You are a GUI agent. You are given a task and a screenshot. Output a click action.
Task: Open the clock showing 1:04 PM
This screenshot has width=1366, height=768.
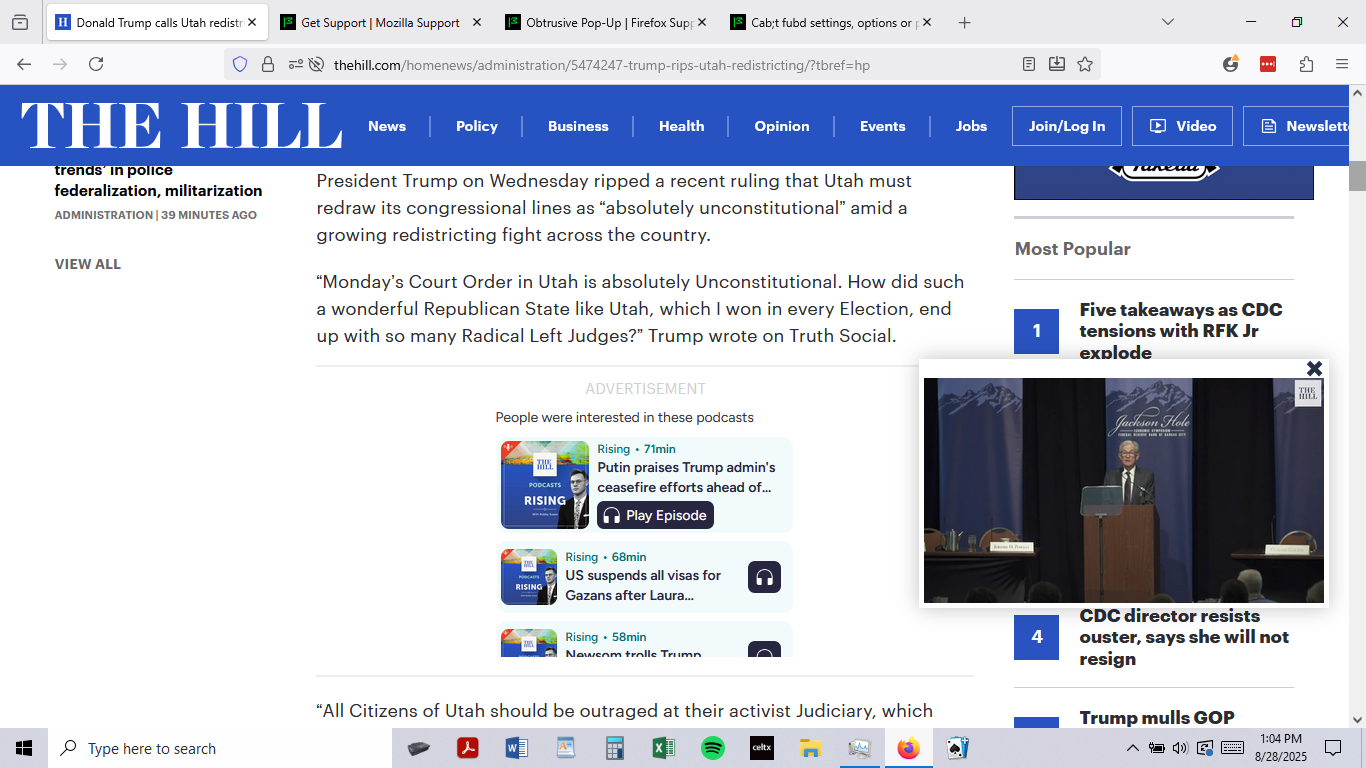1281,748
